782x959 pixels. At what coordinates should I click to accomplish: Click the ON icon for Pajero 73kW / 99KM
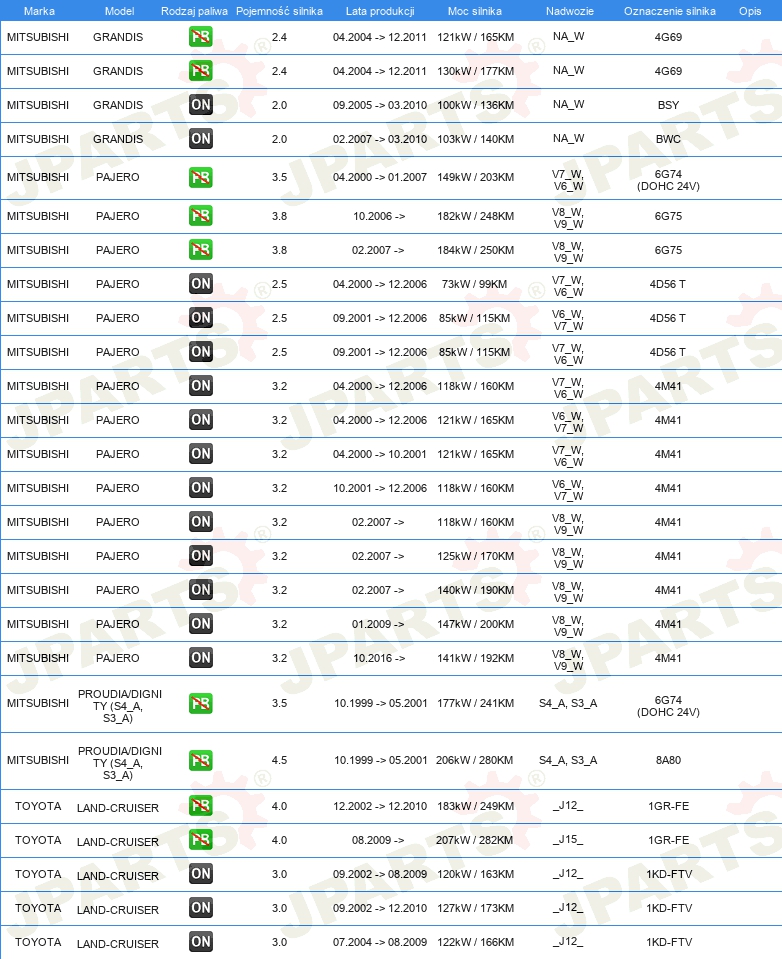tap(201, 284)
